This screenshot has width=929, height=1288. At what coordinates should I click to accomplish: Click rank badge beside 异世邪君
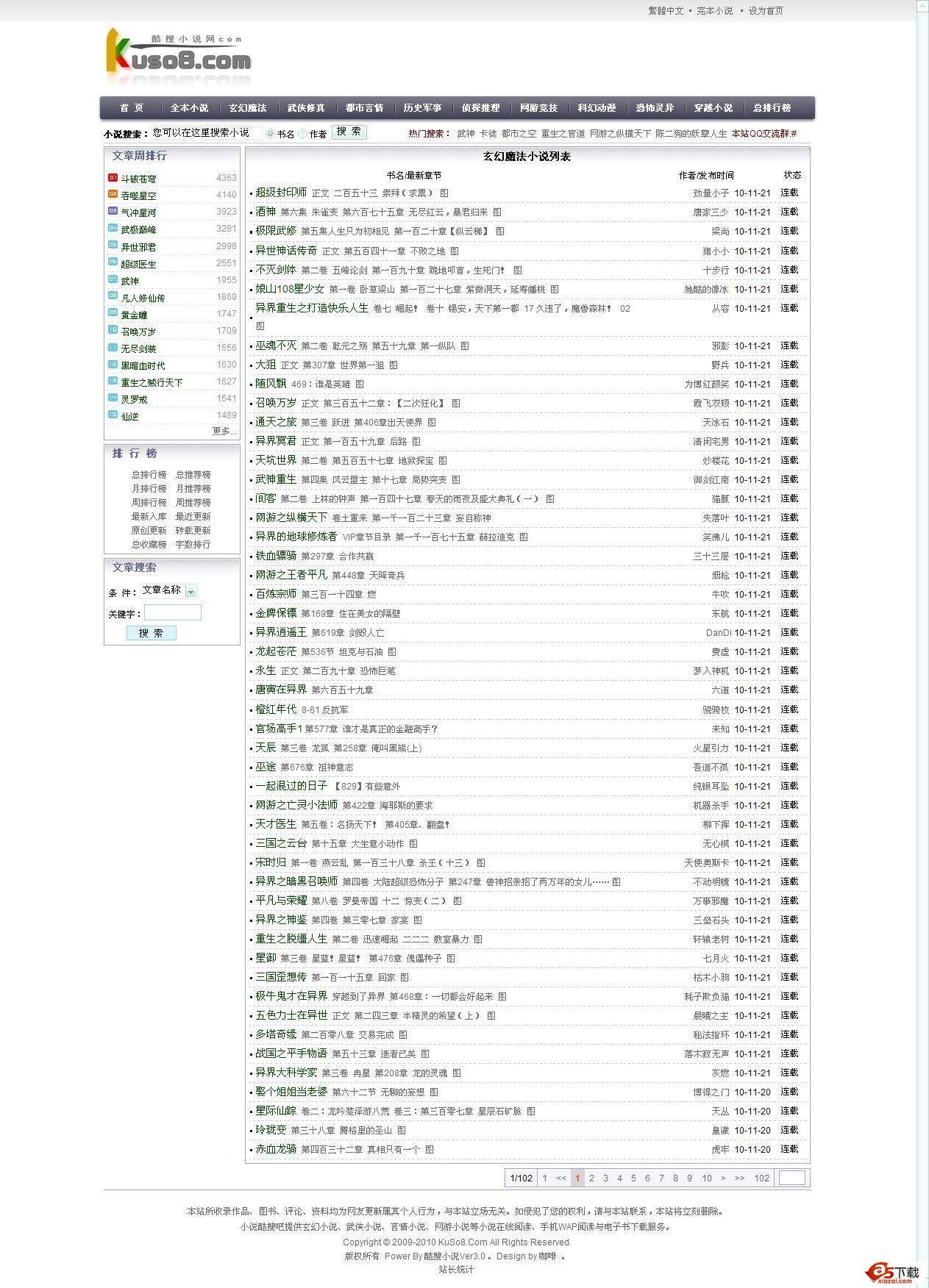[x=113, y=246]
